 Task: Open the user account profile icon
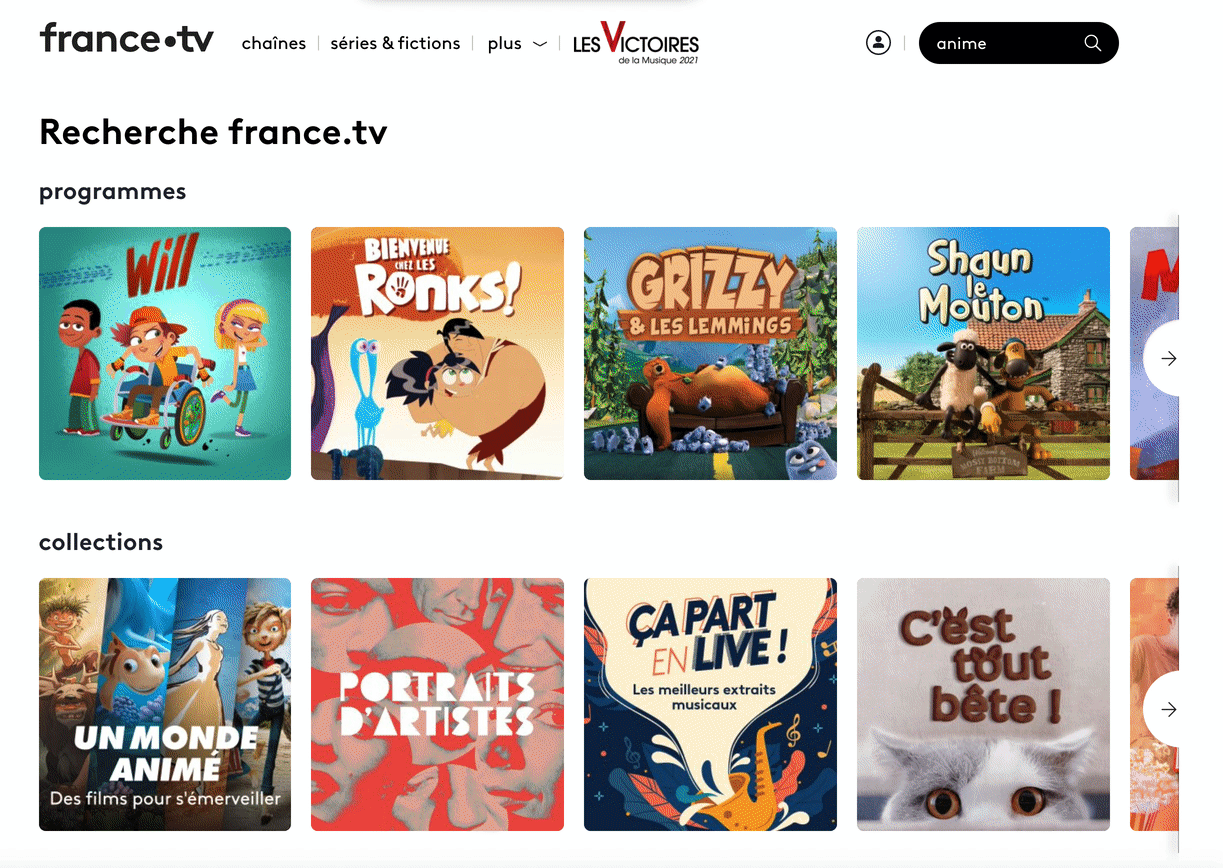coord(878,43)
